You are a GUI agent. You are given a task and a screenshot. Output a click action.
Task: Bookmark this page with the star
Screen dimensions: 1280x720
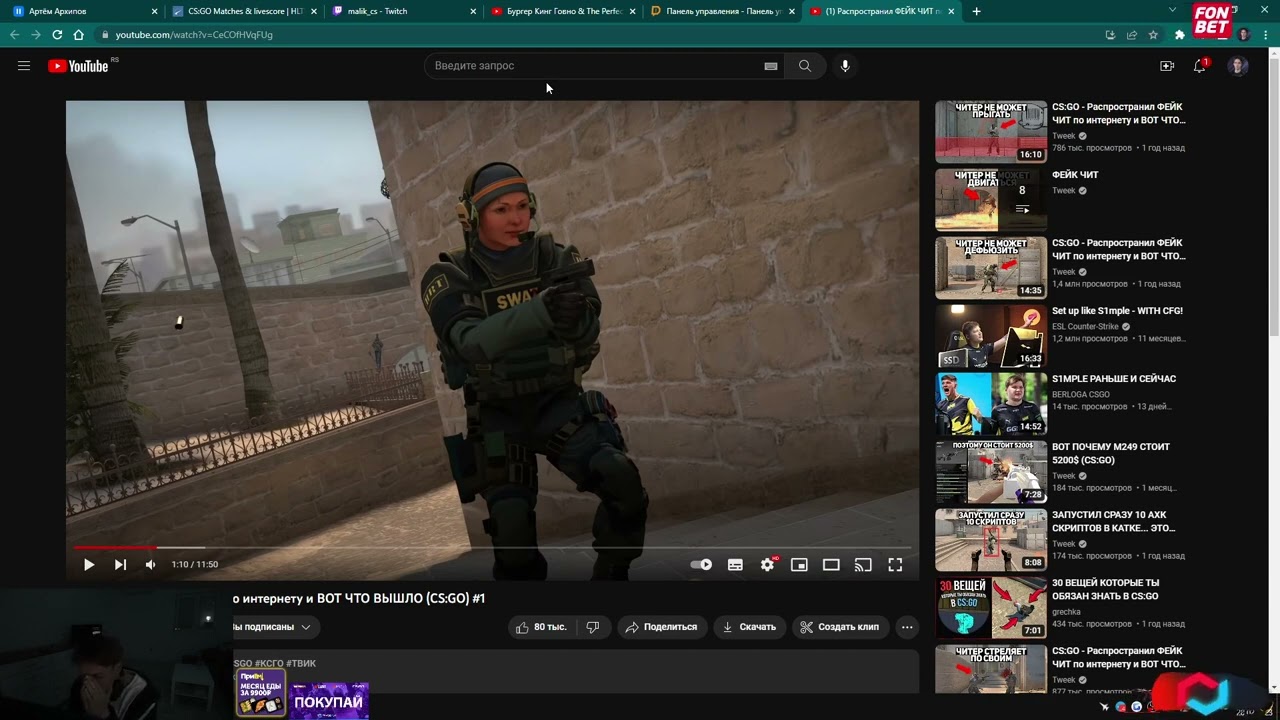click(1153, 34)
